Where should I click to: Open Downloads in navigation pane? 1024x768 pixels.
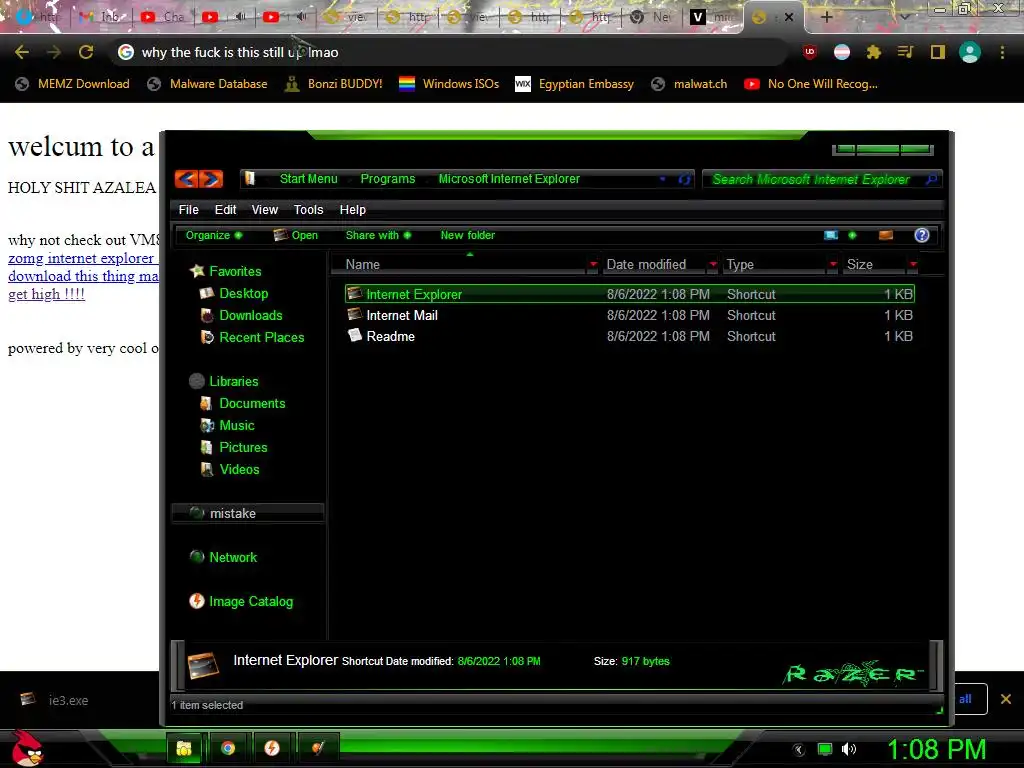(242, 315)
